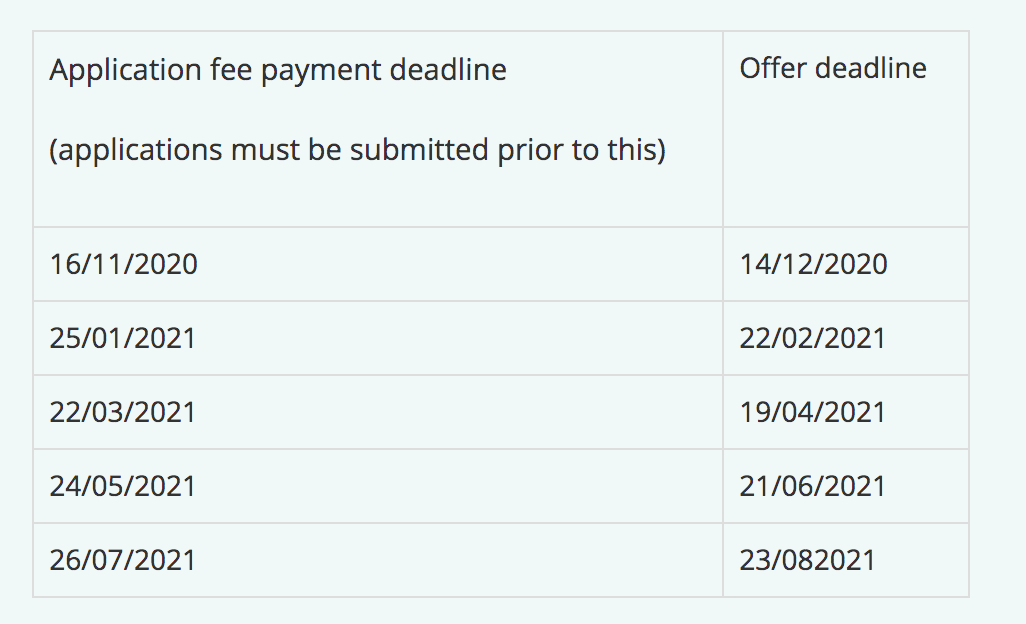The image size is (1026, 624).
Task: Click offer deadline 14/12/2020
Action: coord(813,264)
